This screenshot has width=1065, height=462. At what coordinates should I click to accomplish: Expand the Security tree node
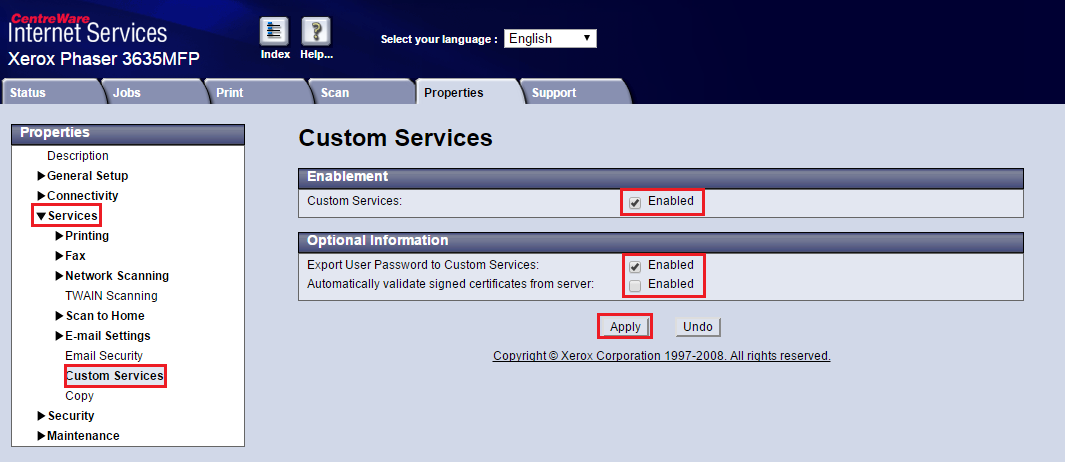click(x=42, y=416)
